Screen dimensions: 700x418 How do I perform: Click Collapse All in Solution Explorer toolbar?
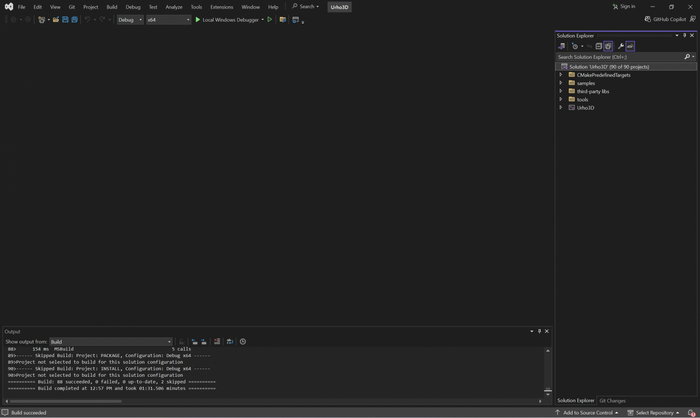pyautogui.click(x=599, y=46)
